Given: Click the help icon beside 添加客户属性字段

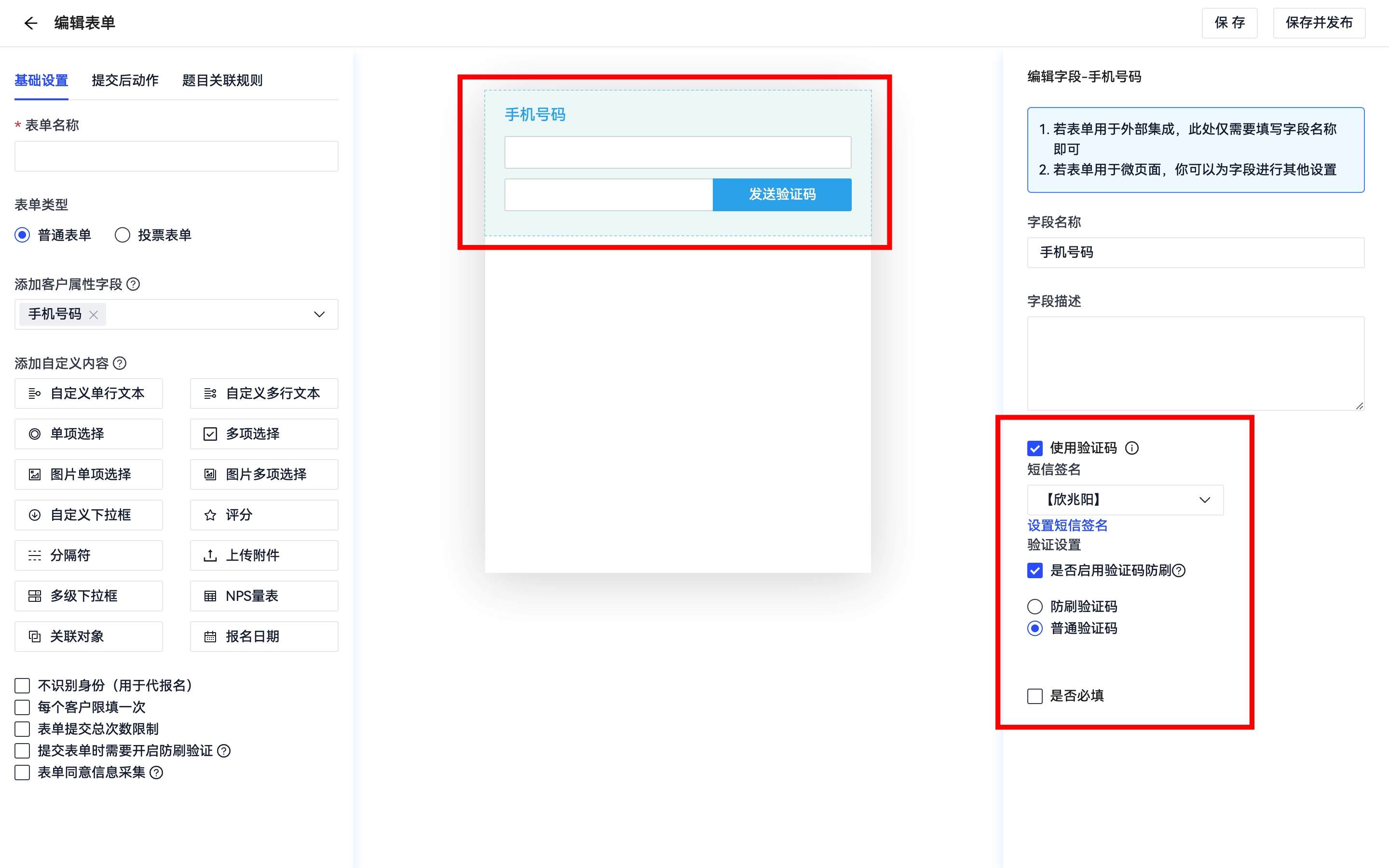Looking at the screenshot, I should 133,284.
